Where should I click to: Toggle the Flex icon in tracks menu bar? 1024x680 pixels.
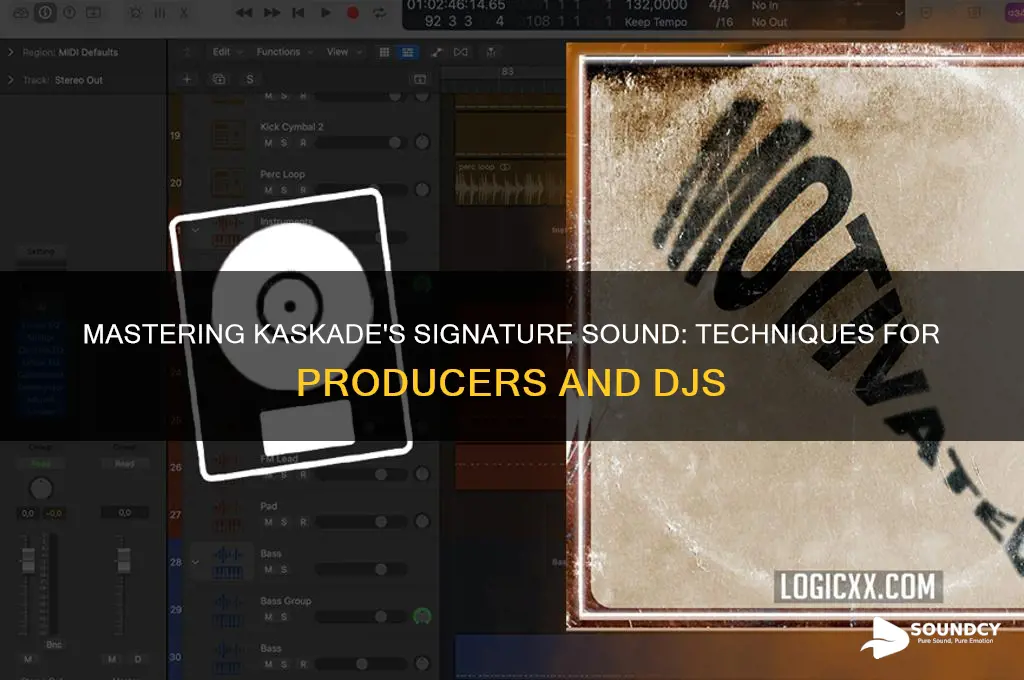pyautogui.click(x=461, y=52)
